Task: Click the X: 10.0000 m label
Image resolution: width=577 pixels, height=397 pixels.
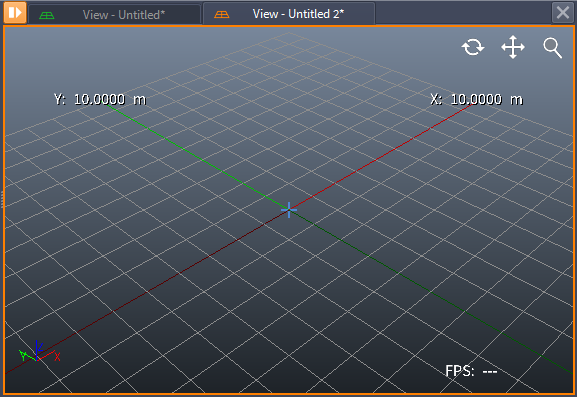Action: pos(477,99)
